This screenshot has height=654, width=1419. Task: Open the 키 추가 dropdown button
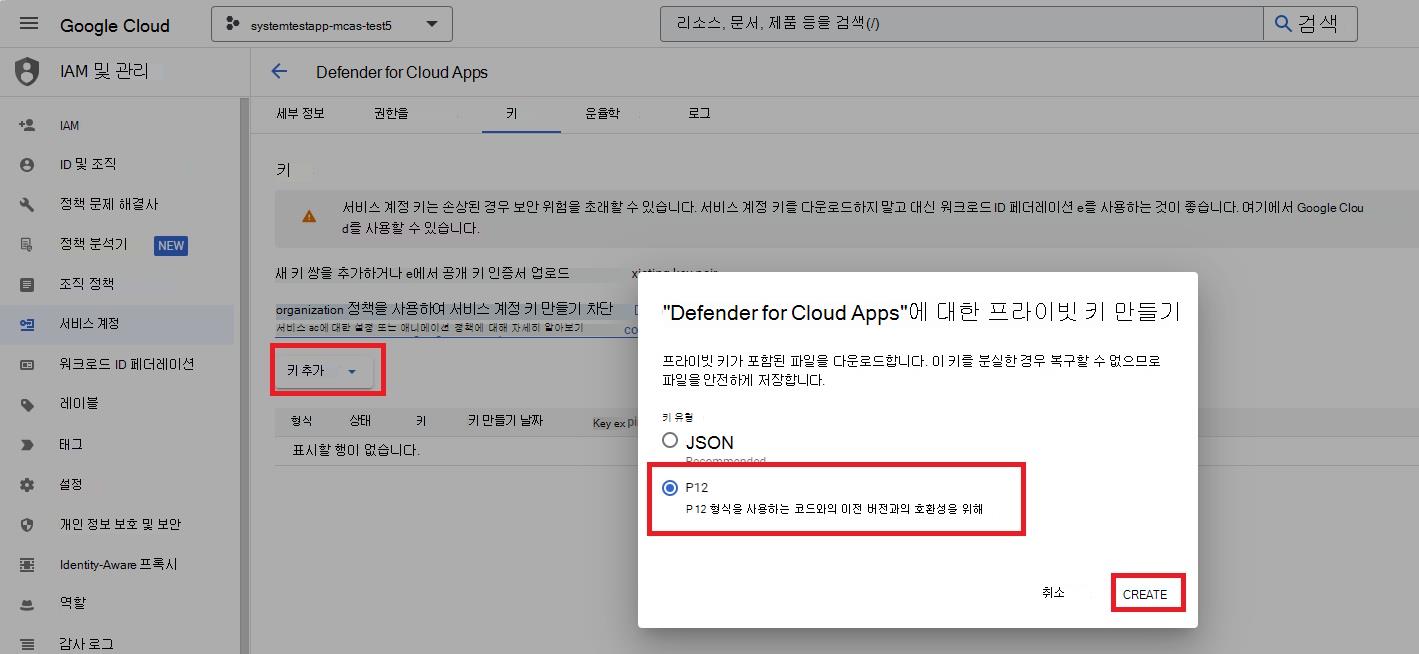pyautogui.click(x=324, y=371)
